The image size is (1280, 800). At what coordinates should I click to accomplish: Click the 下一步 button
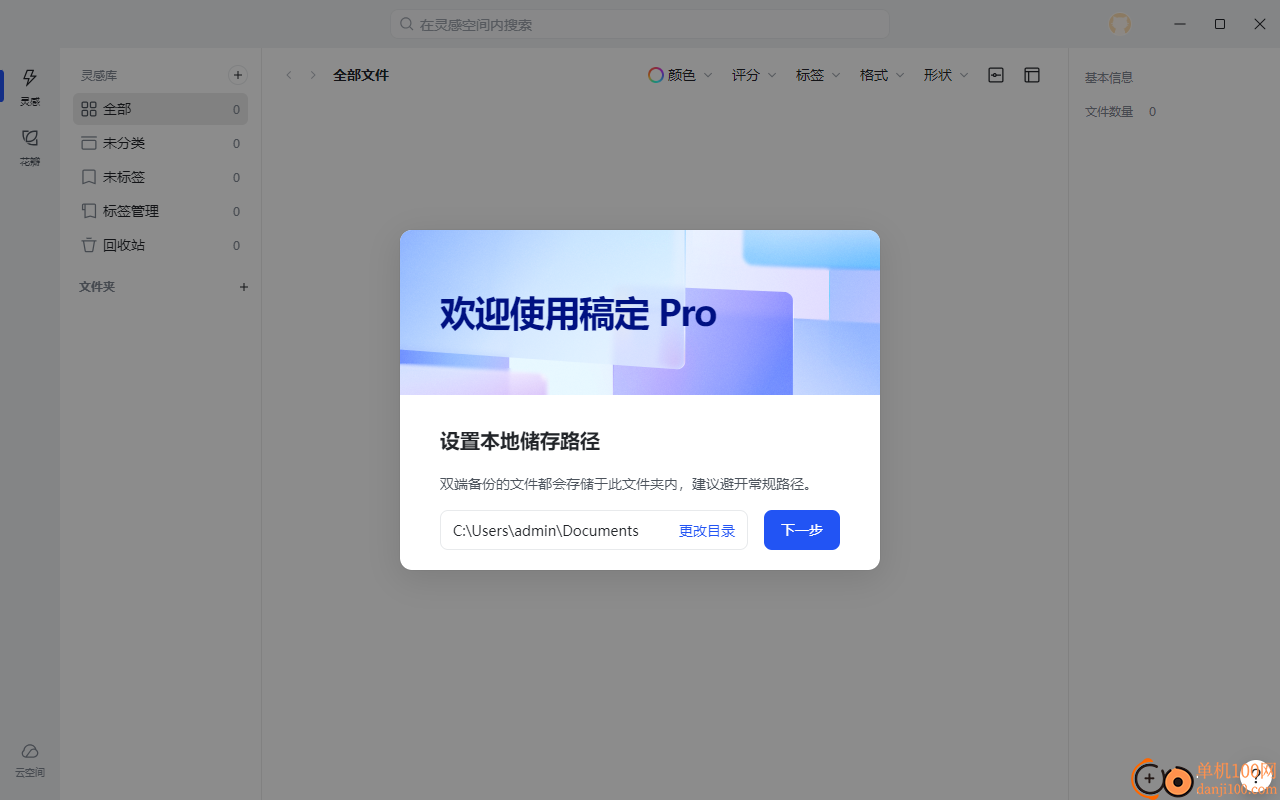click(x=802, y=530)
